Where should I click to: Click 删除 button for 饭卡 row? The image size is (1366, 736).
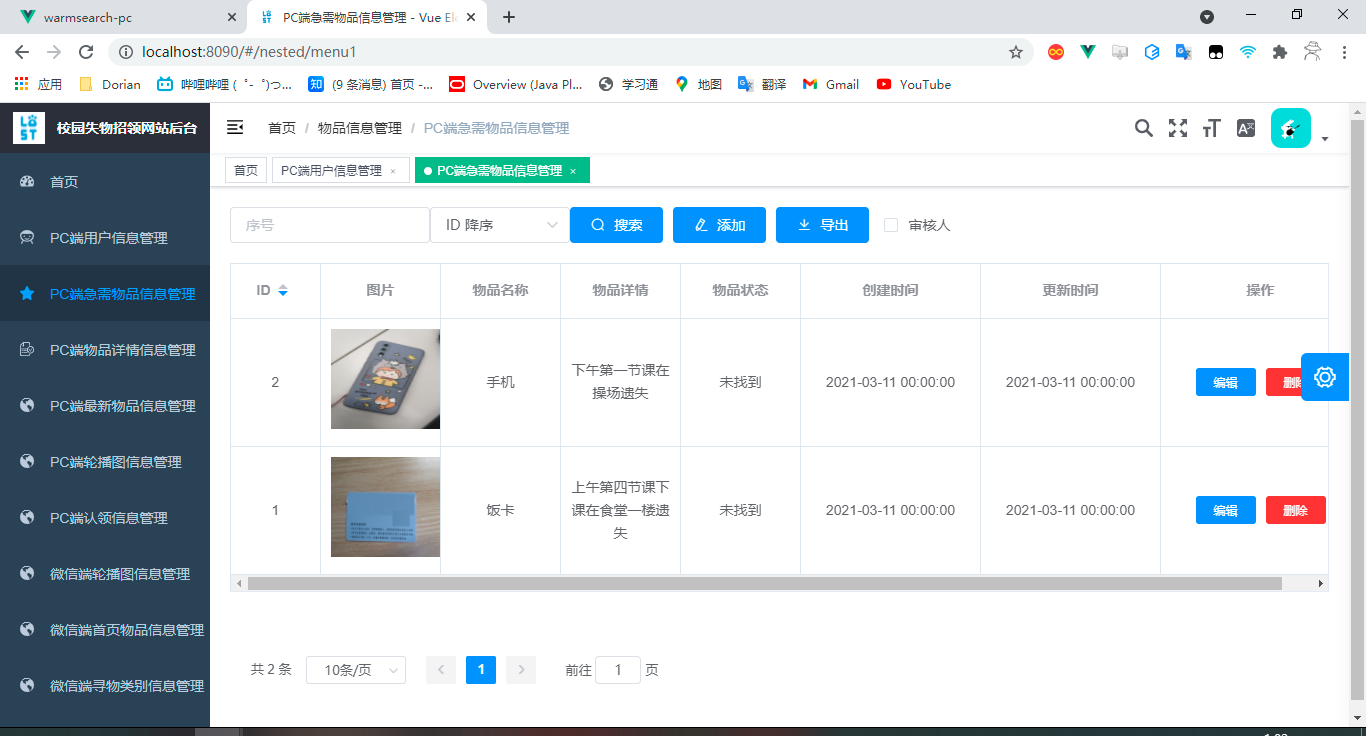click(x=1296, y=510)
